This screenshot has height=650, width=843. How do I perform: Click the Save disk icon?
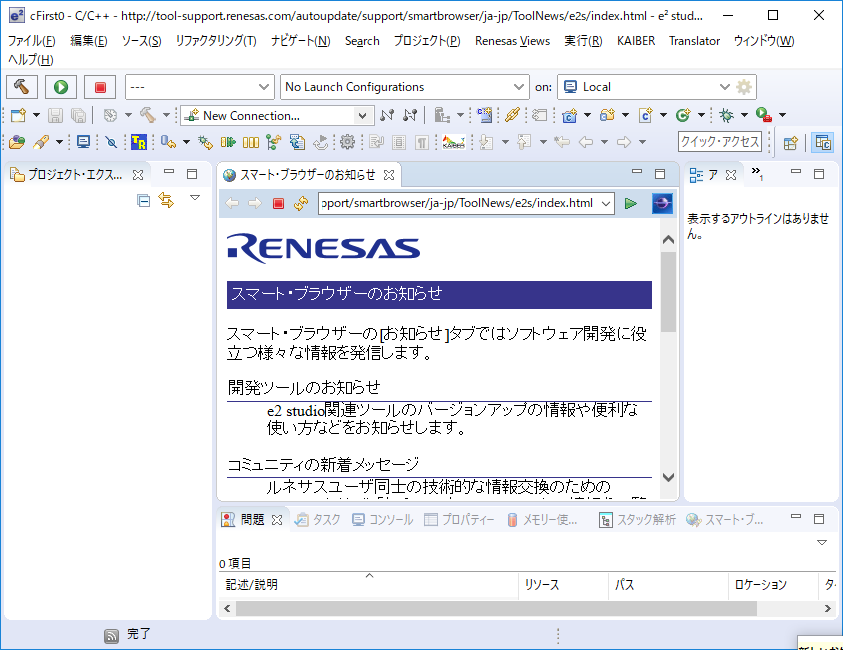[x=55, y=115]
